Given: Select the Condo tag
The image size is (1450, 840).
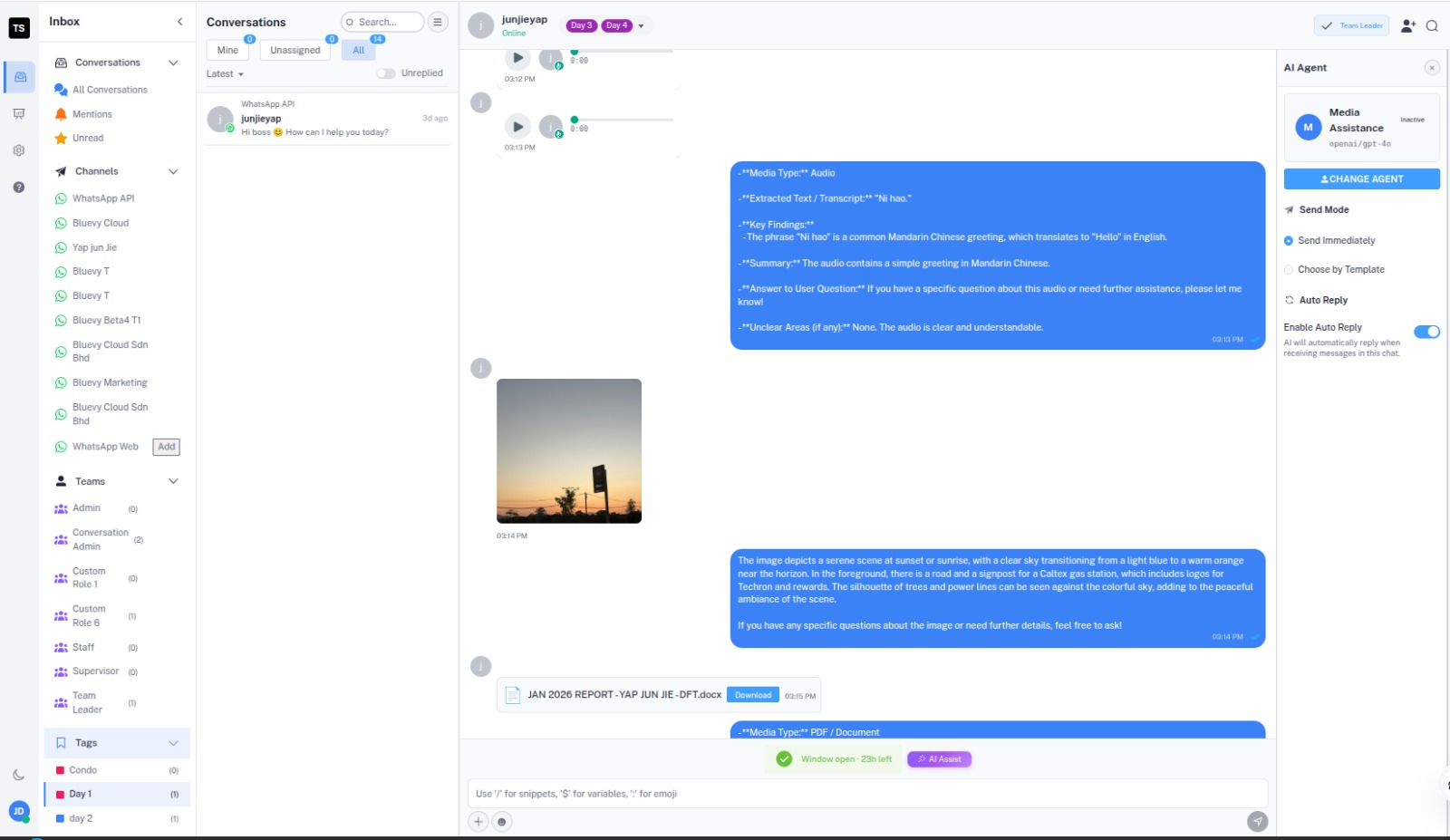Looking at the screenshot, I should 117,770.
